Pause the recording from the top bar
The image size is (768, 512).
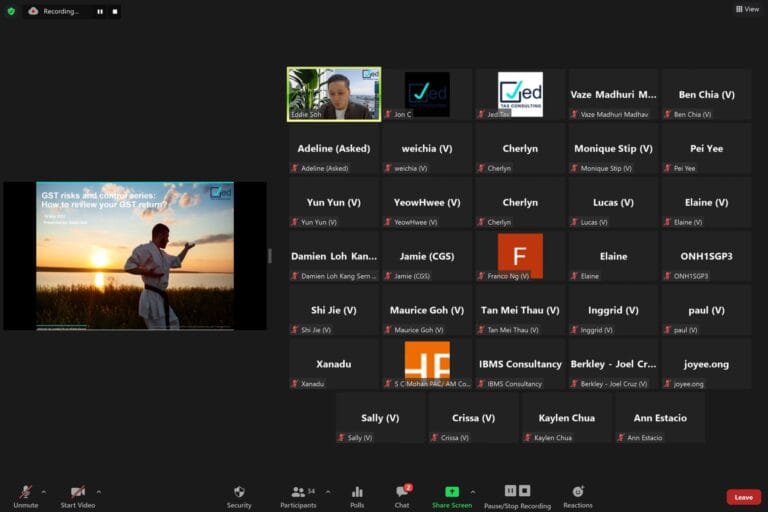pos(99,11)
